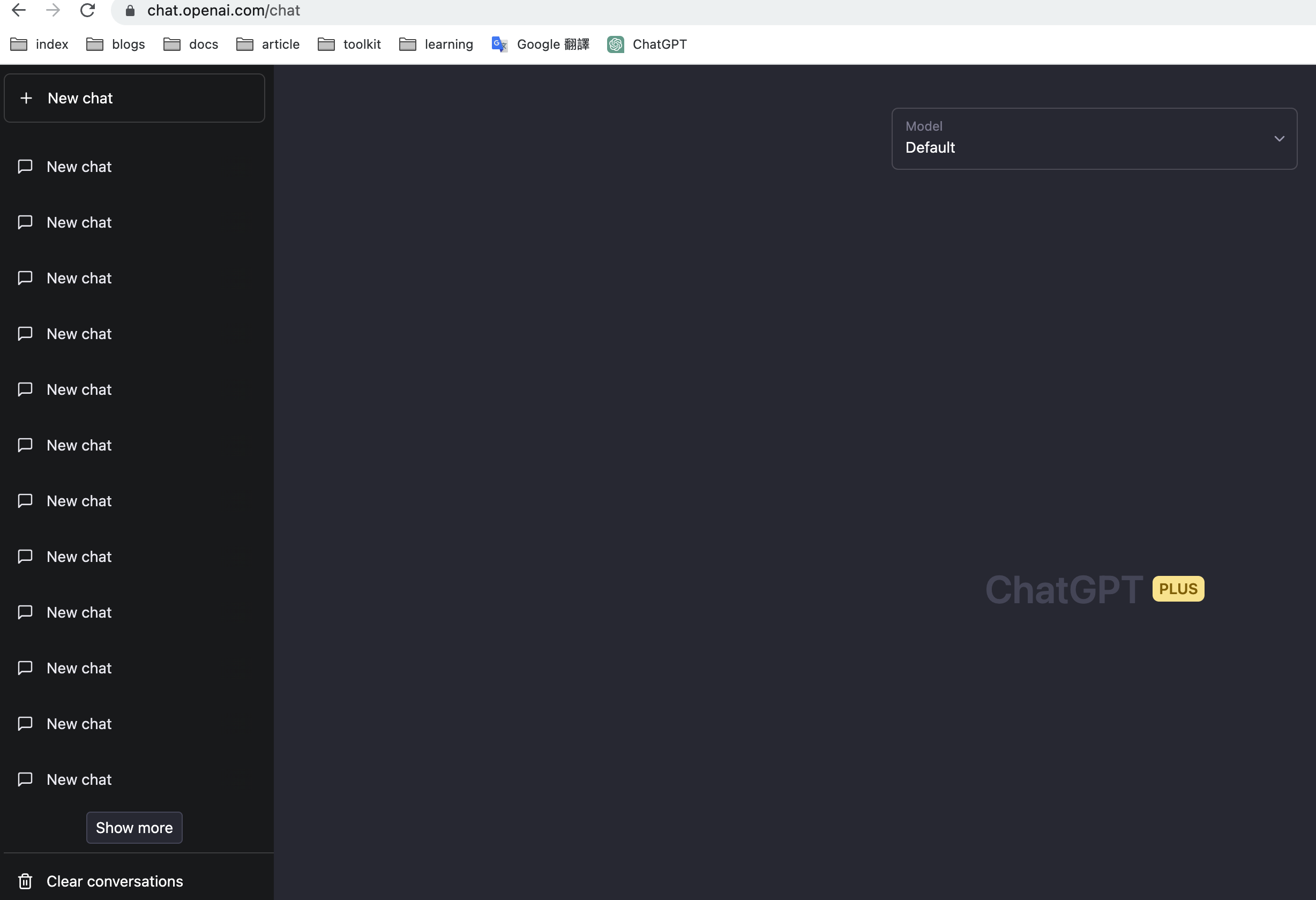The width and height of the screenshot is (1316, 900).
Task: Select the last New chat in the sidebar
Action: (79, 779)
